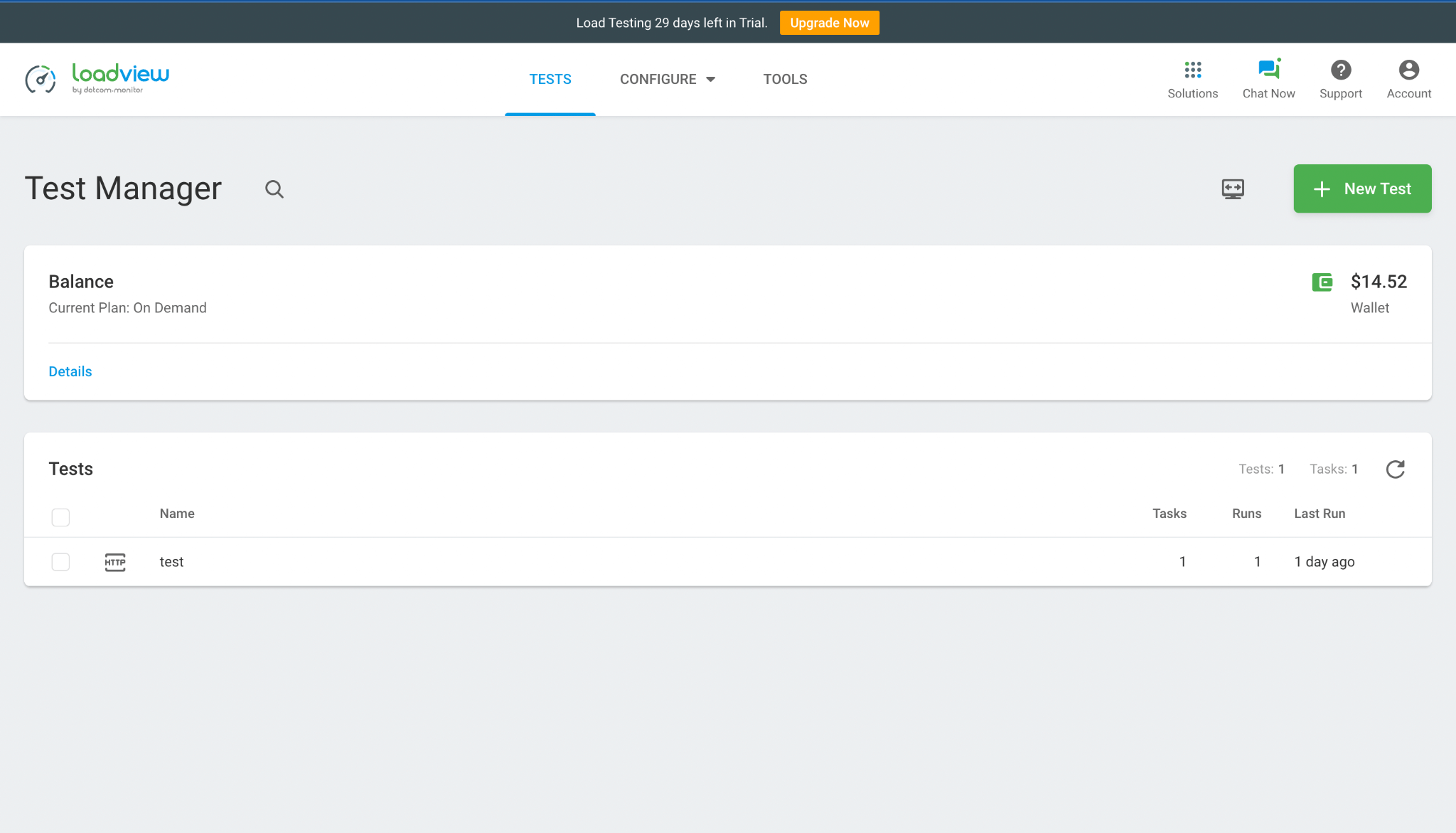Navigate to the TOOLS menu tab

pyautogui.click(x=785, y=79)
